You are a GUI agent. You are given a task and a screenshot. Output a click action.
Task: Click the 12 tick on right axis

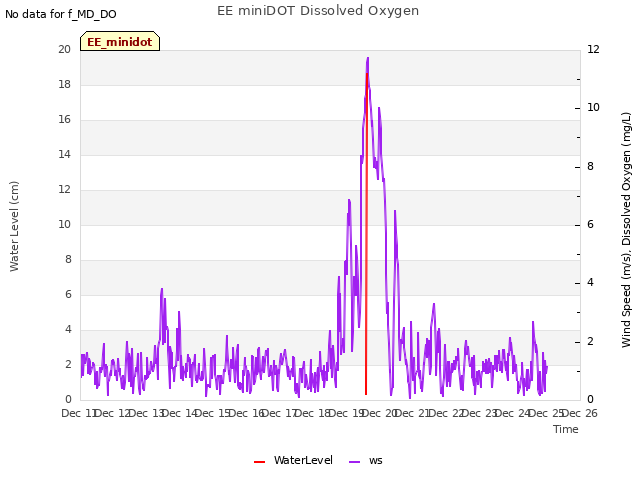pos(593,49)
